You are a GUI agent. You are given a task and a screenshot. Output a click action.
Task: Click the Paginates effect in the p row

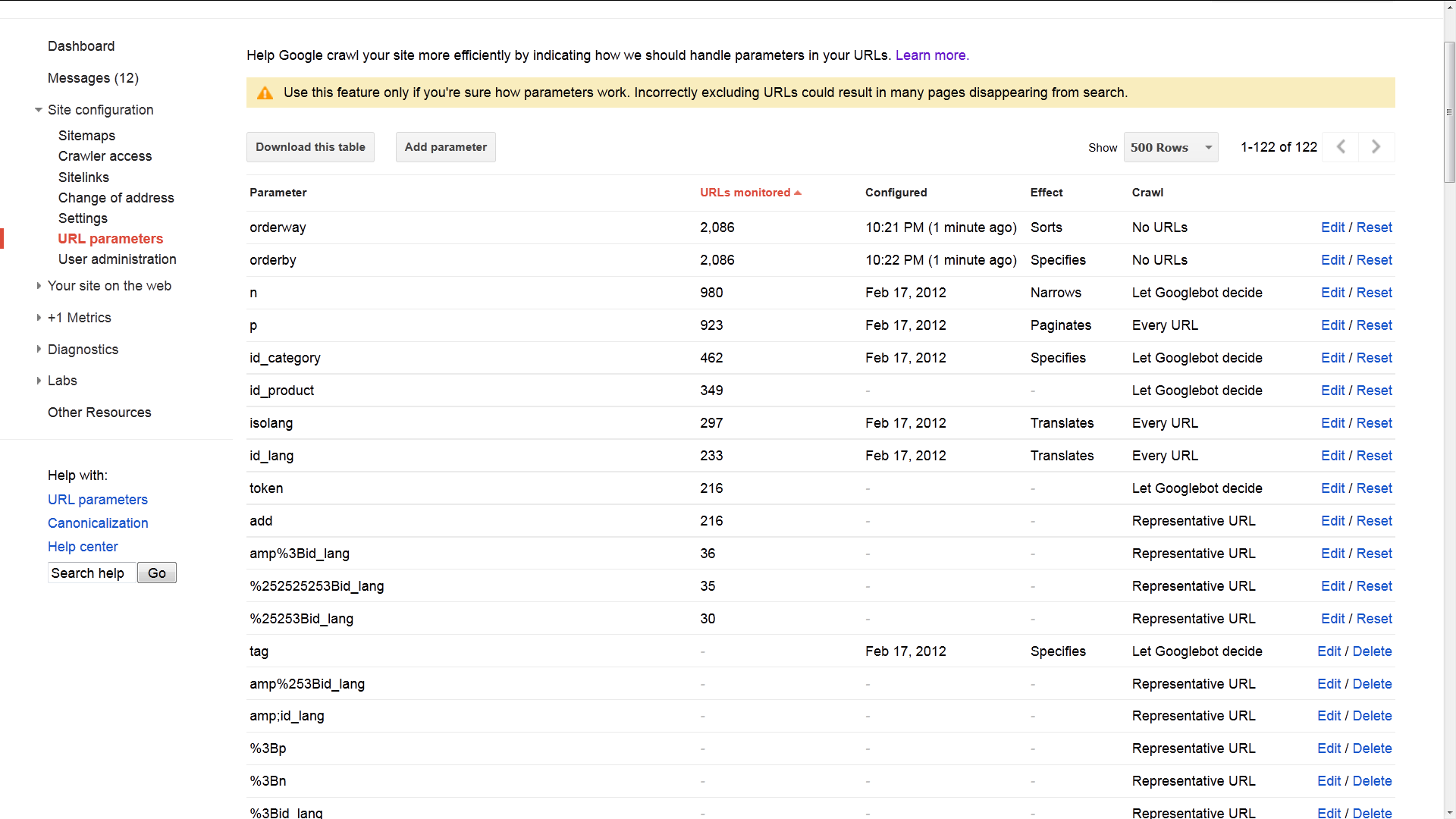[x=1060, y=325]
